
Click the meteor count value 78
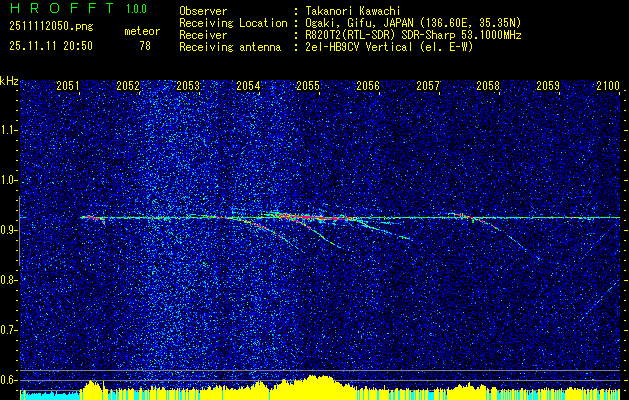pos(145,46)
